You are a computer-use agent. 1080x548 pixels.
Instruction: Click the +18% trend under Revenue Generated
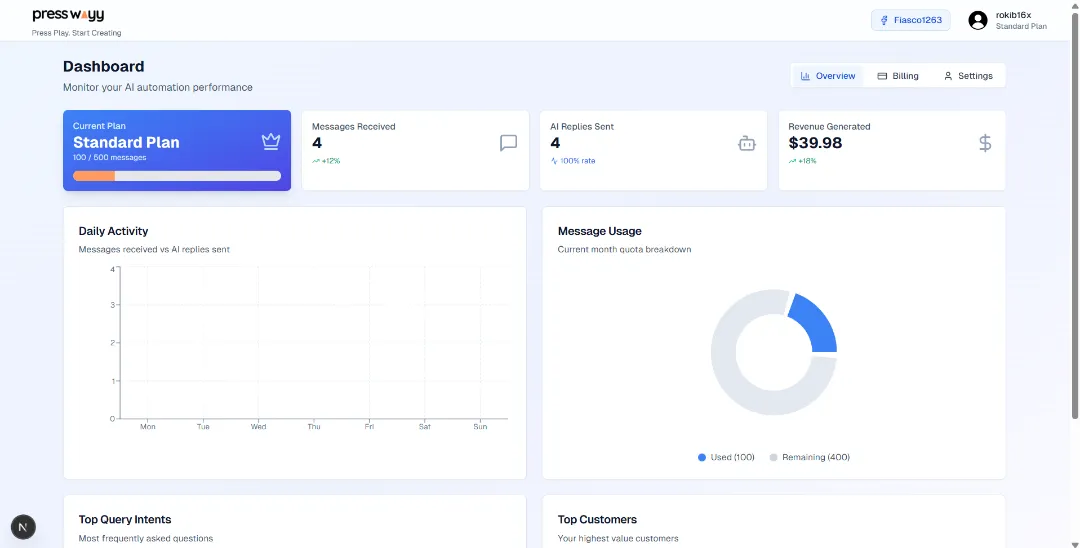pyautogui.click(x=802, y=161)
